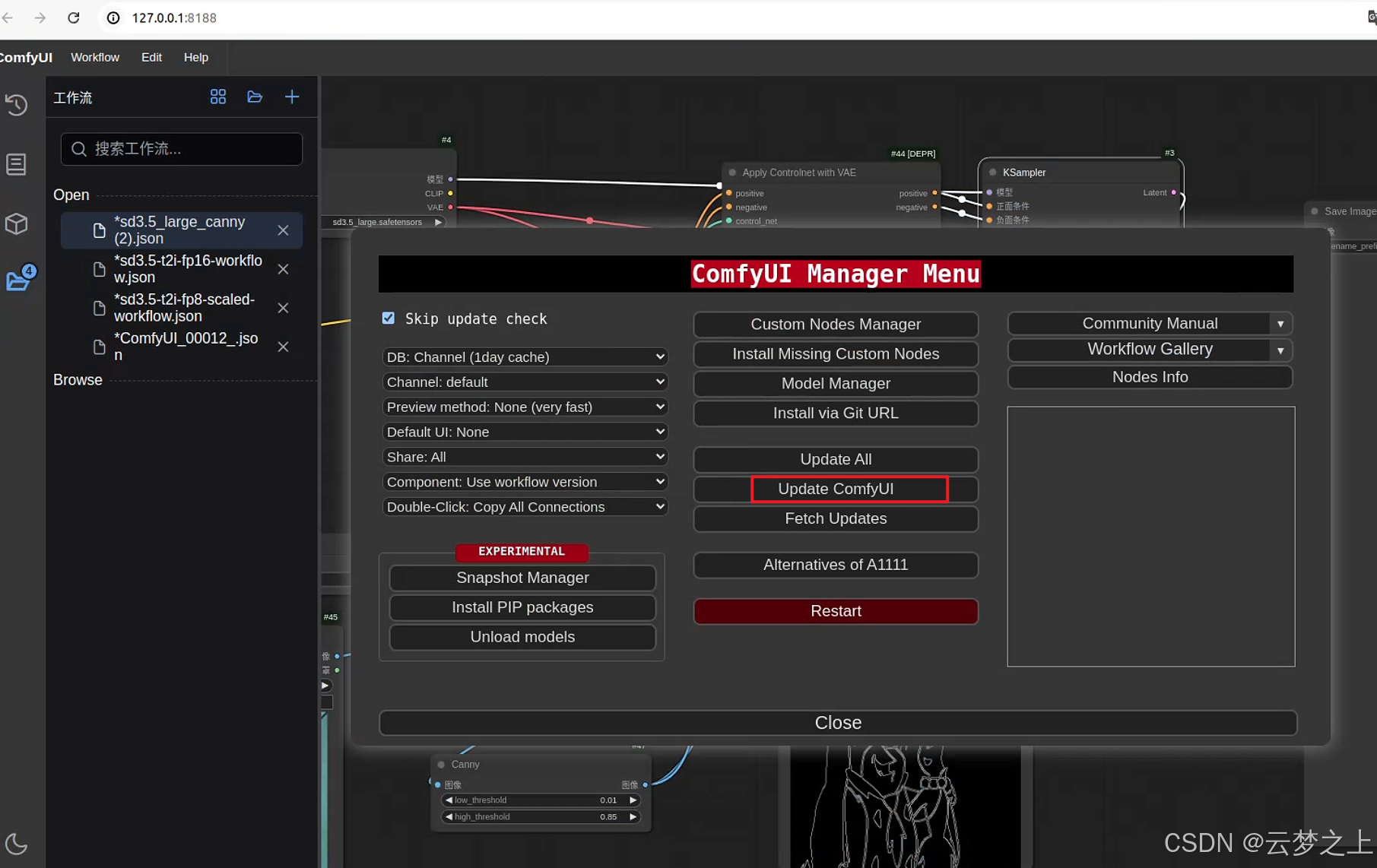Click the Update ComfyUI button
This screenshot has width=1377, height=868.
pos(835,489)
